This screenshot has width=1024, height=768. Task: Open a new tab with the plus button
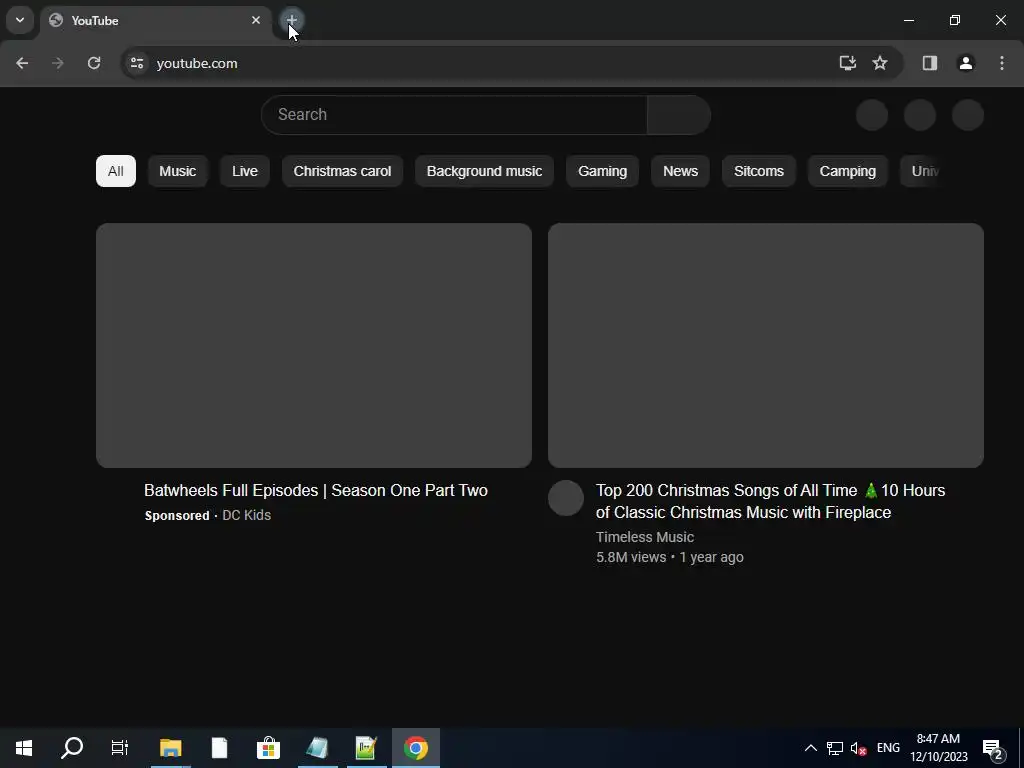click(x=292, y=20)
